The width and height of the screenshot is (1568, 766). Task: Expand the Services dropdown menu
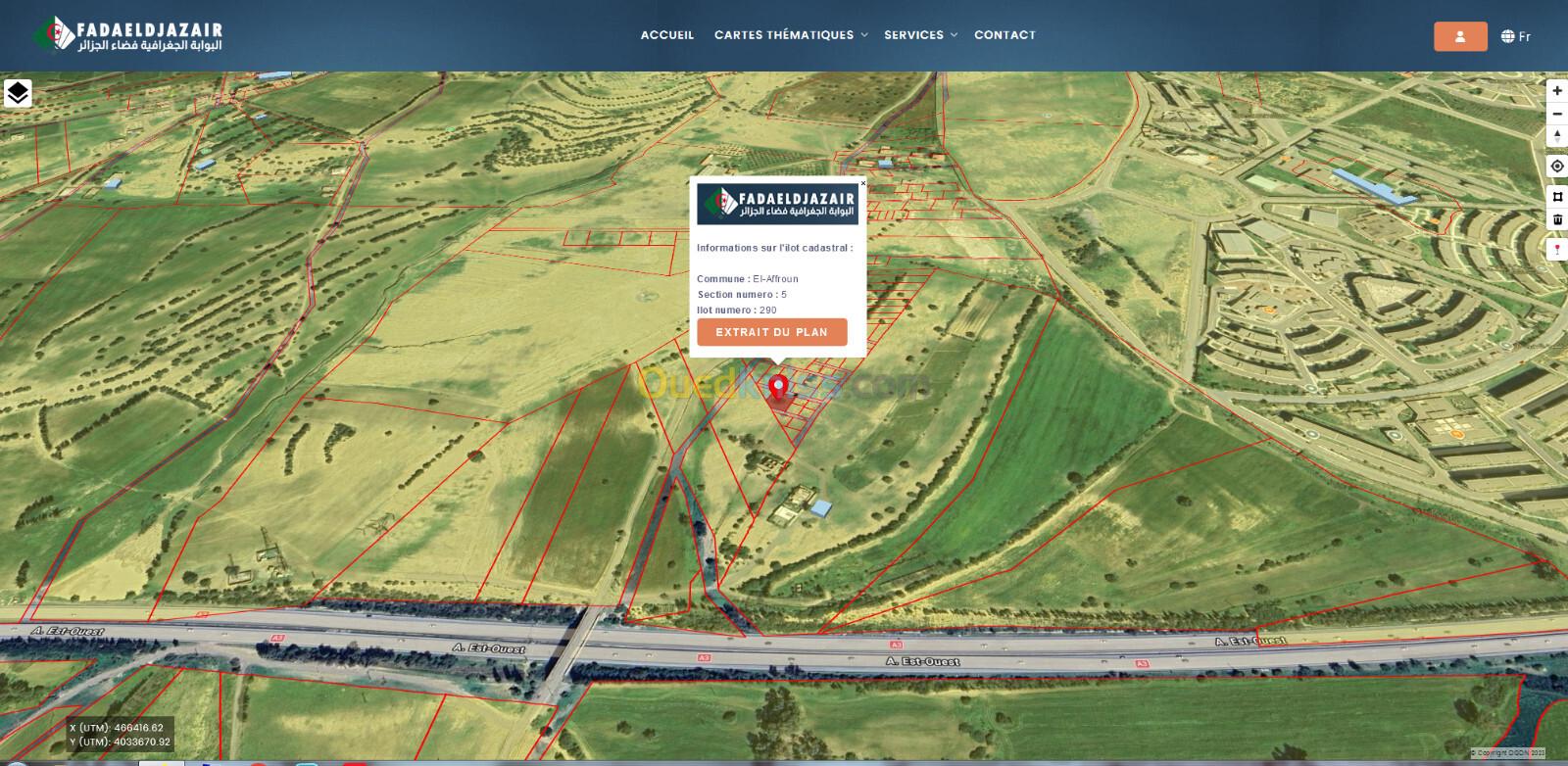[920, 35]
